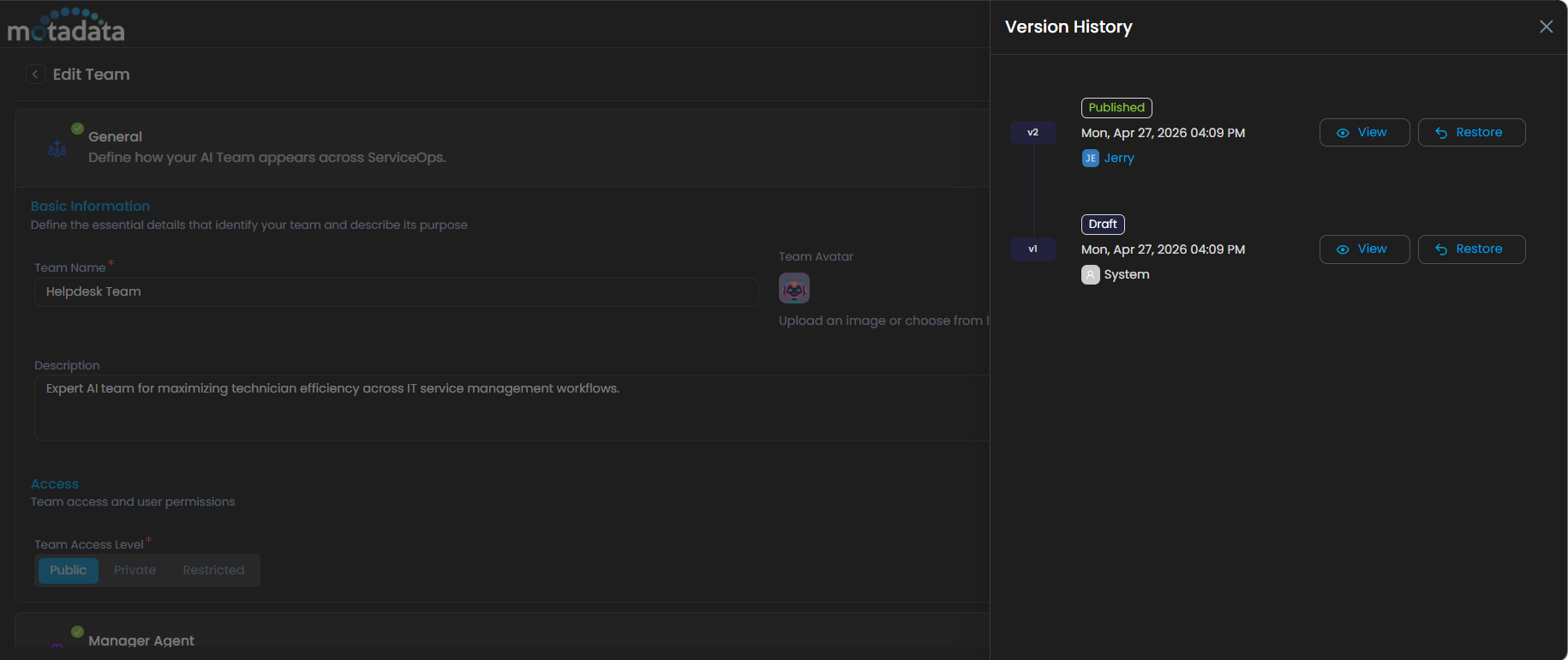Open Jerry's user profile link
This screenshot has width=1568, height=660.
point(1119,158)
